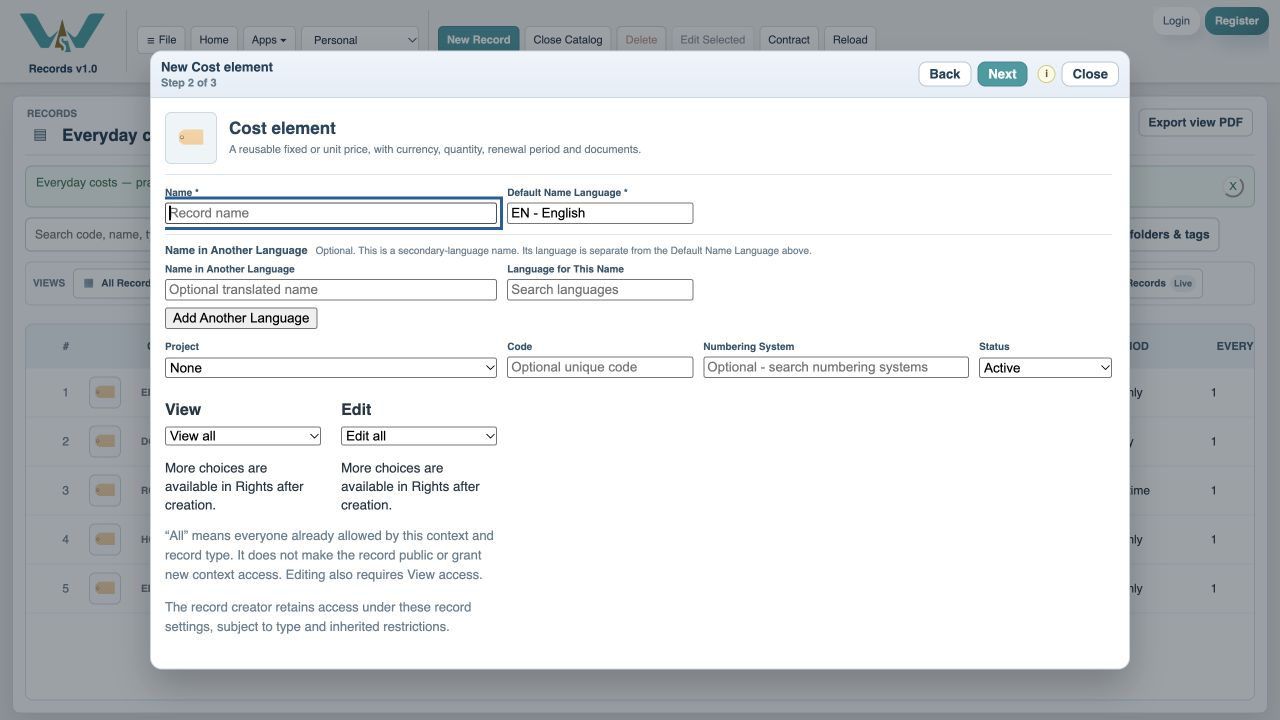Screen dimensions: 1280x720
Task: Click the Search code, name records field
Action: tap(90, 235)
